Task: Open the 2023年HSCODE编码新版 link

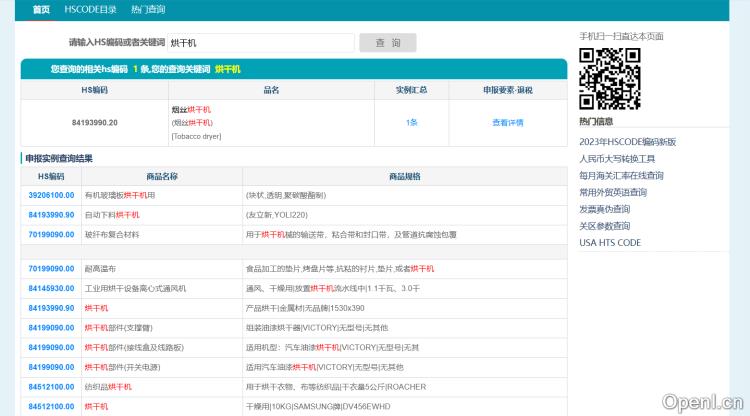Action: (628, 142)
